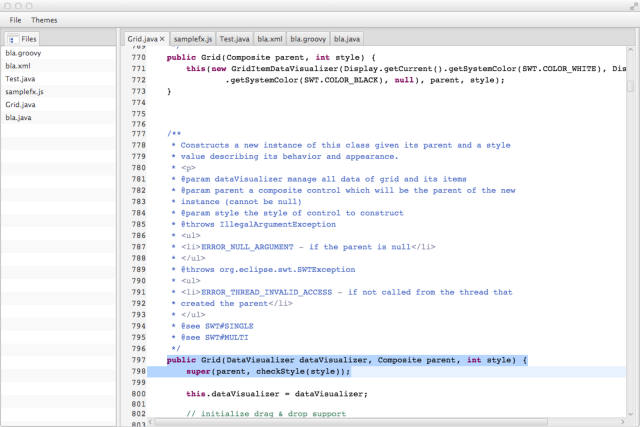Click '// initialize drag & drop support' comment
This screenshot has height=427, width=640.
(266, 414)
